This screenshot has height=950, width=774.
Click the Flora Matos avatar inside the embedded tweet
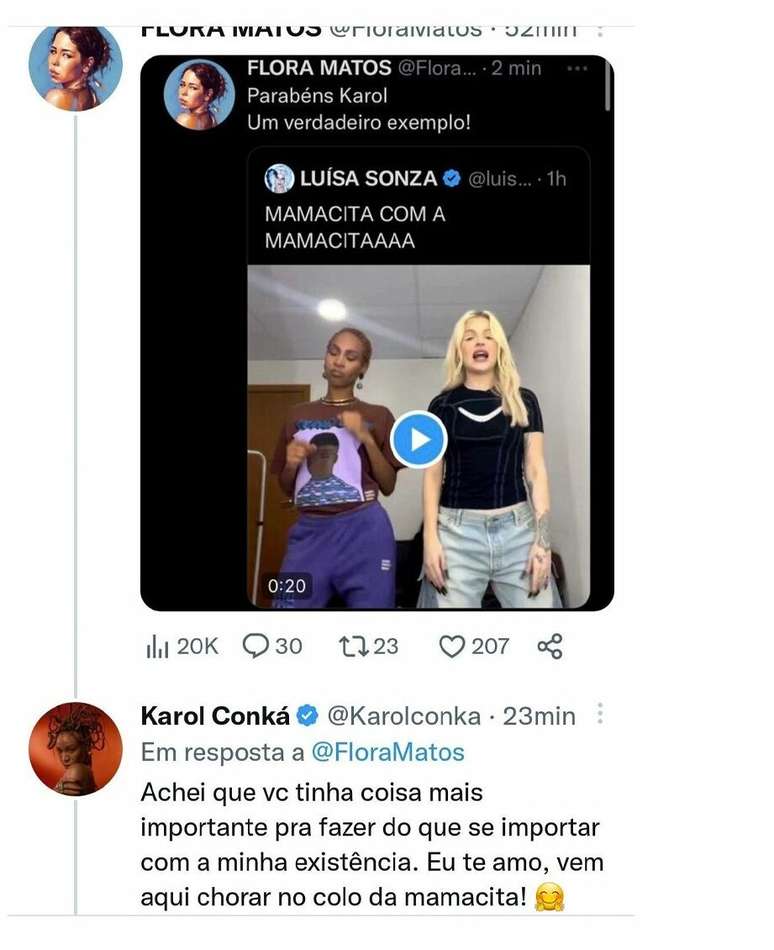coord(198,94)
